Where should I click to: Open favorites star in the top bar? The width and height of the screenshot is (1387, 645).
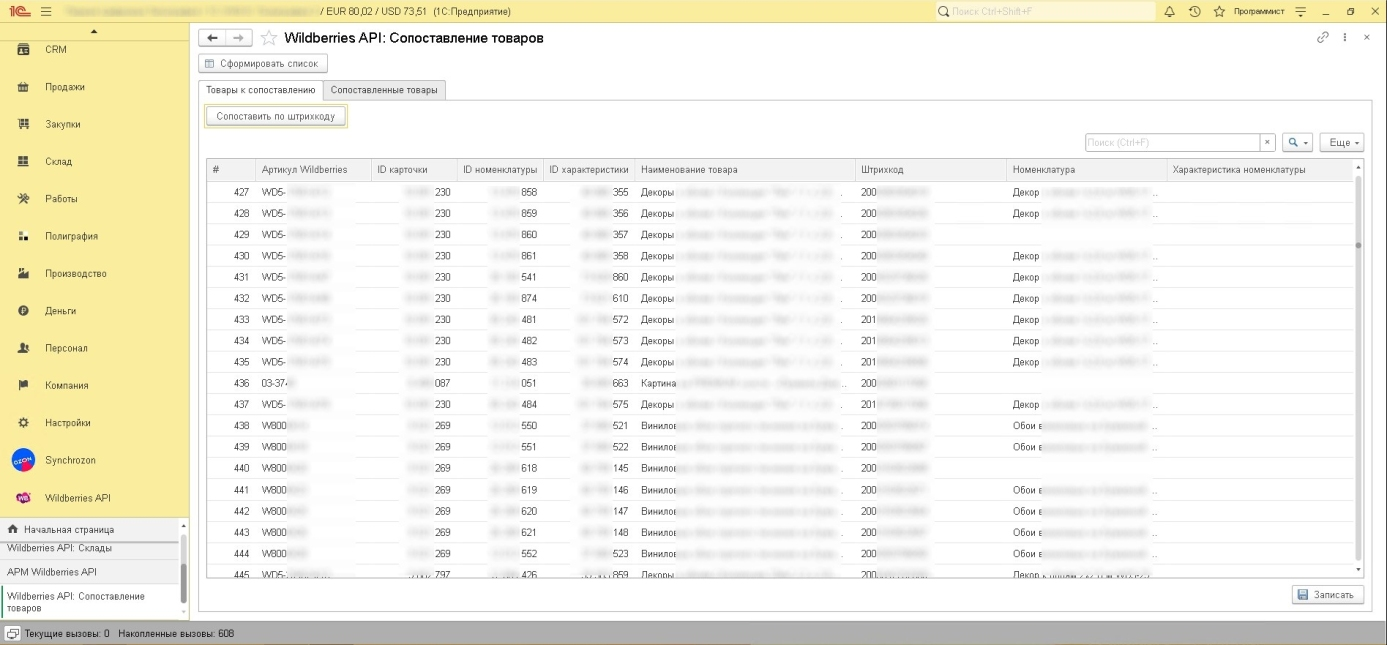1219,11
